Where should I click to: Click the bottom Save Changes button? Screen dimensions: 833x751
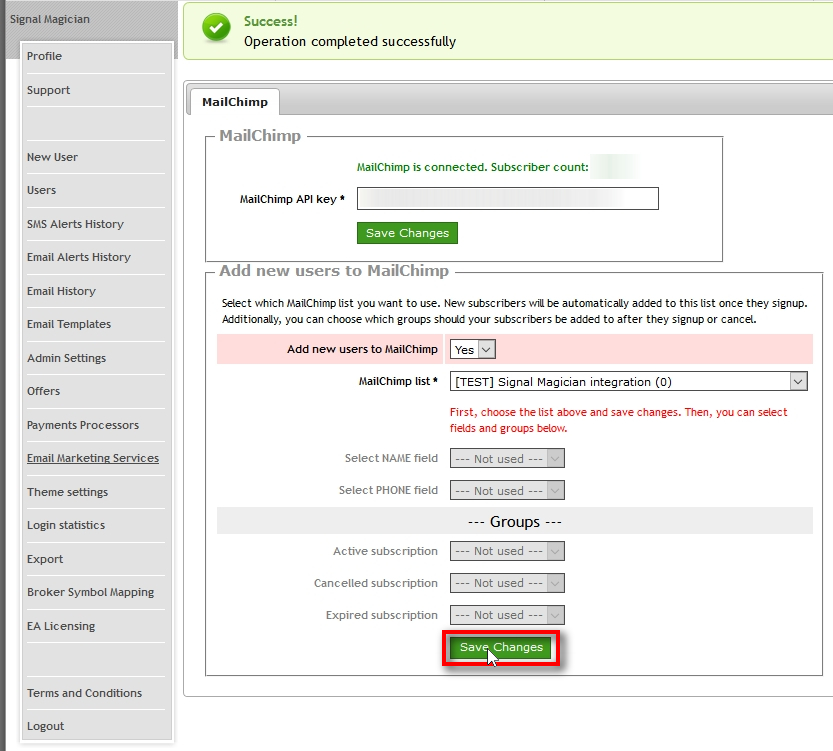coord(501,647)
